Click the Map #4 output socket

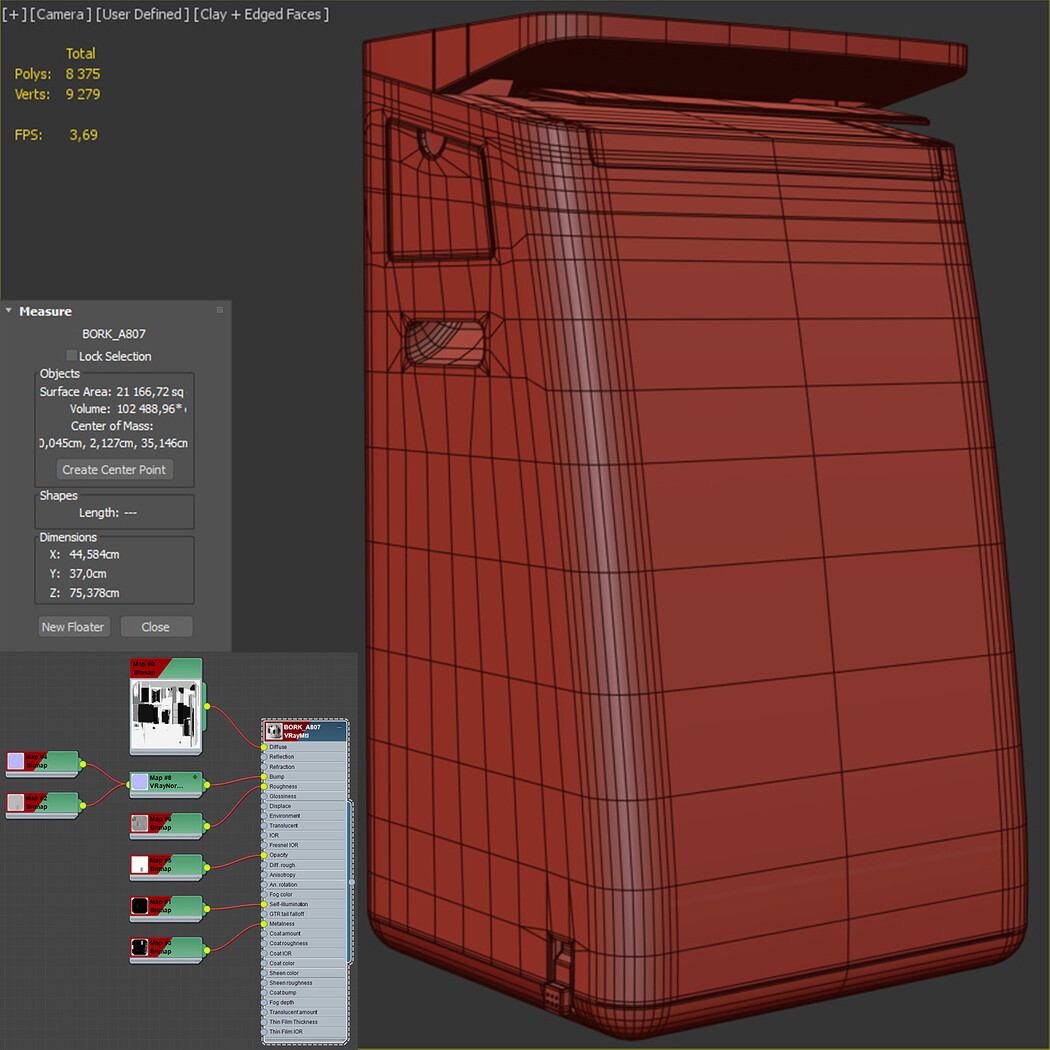pyautogui.click(x=83, y=764)
